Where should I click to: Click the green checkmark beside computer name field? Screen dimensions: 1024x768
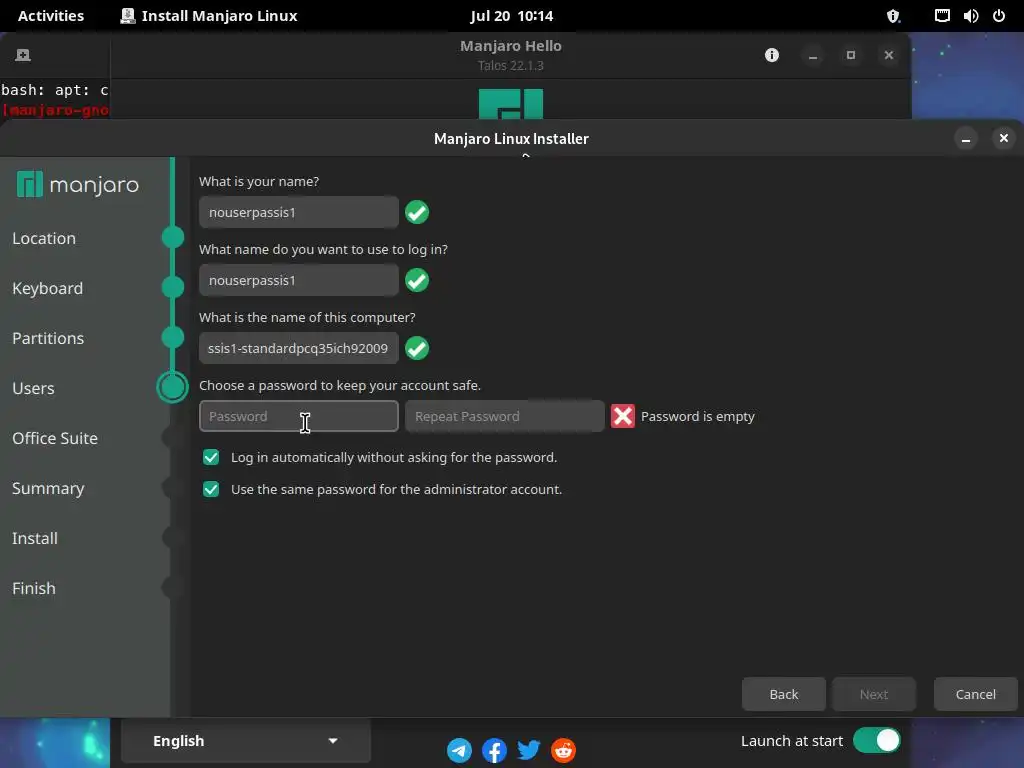tap(417, 348)
